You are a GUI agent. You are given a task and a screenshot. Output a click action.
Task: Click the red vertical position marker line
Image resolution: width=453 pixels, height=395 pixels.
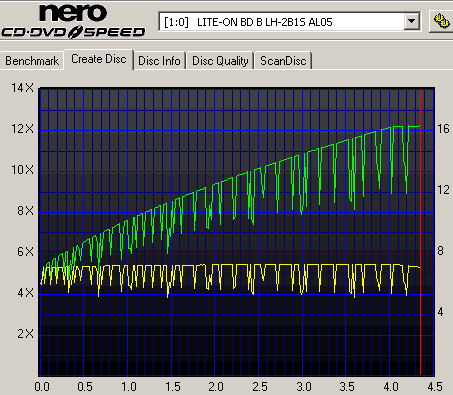click(421, 233)
